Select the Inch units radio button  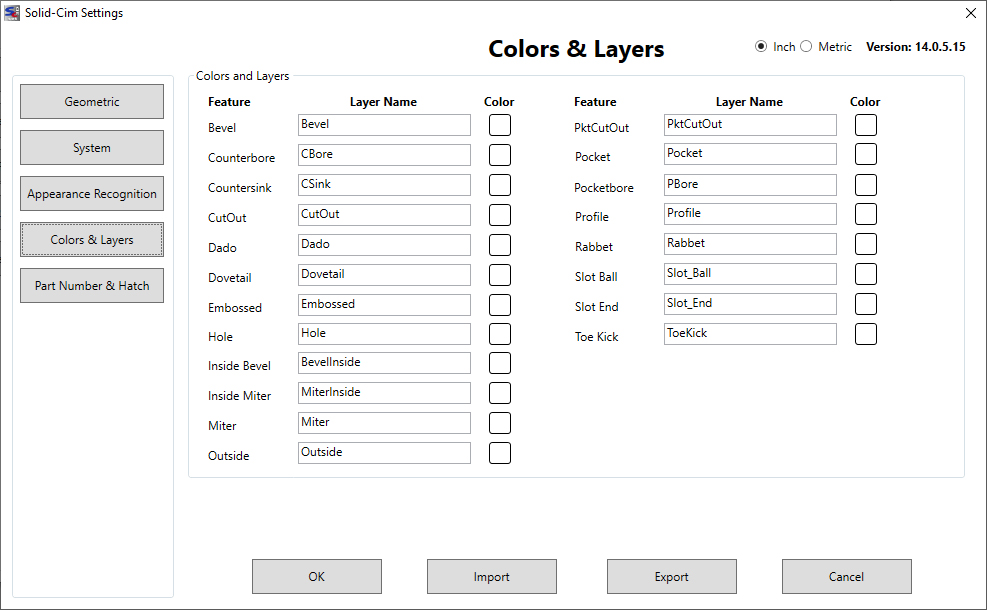(x=761, y=47)
